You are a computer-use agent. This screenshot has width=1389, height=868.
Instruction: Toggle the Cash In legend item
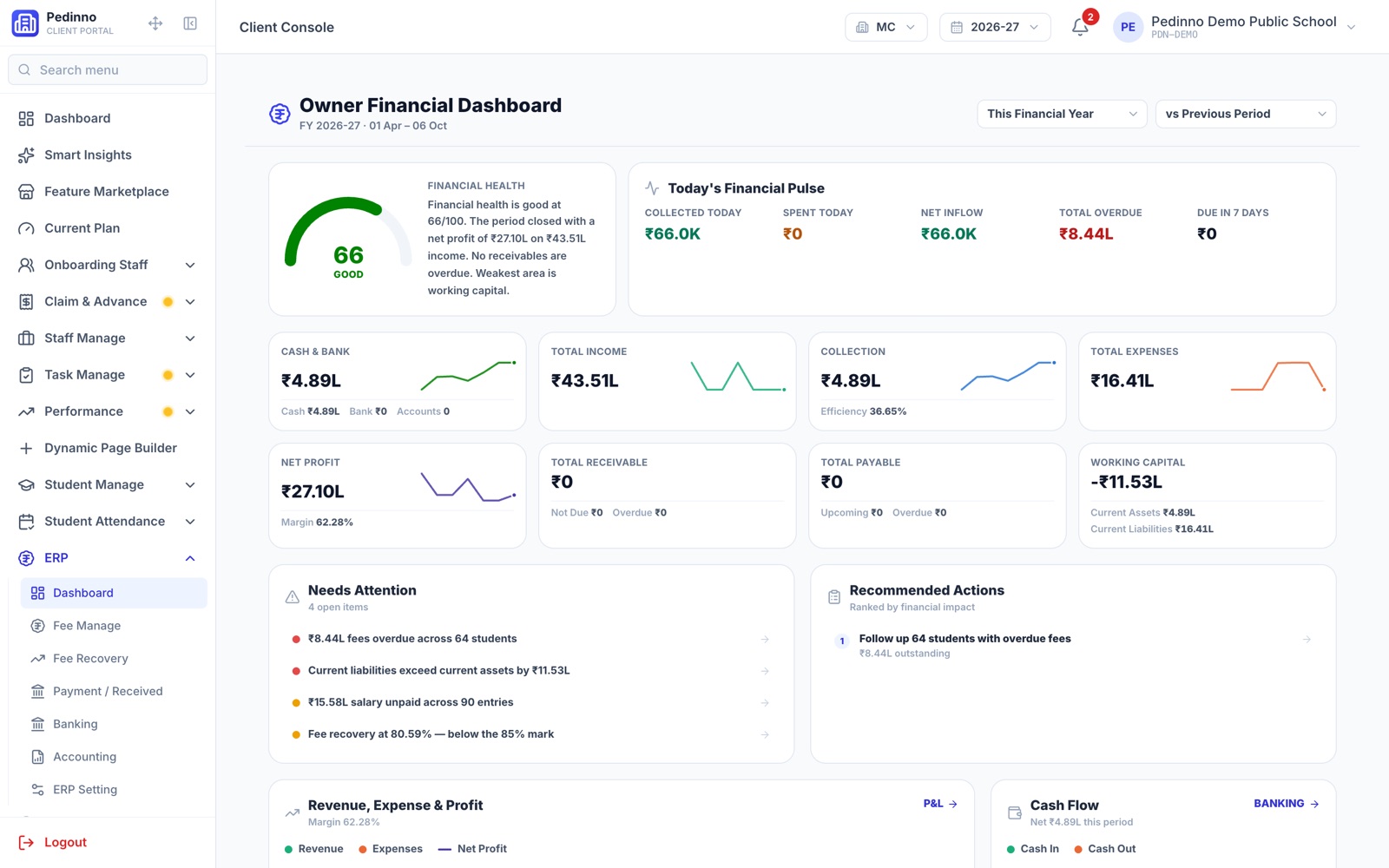point(1033,849)
